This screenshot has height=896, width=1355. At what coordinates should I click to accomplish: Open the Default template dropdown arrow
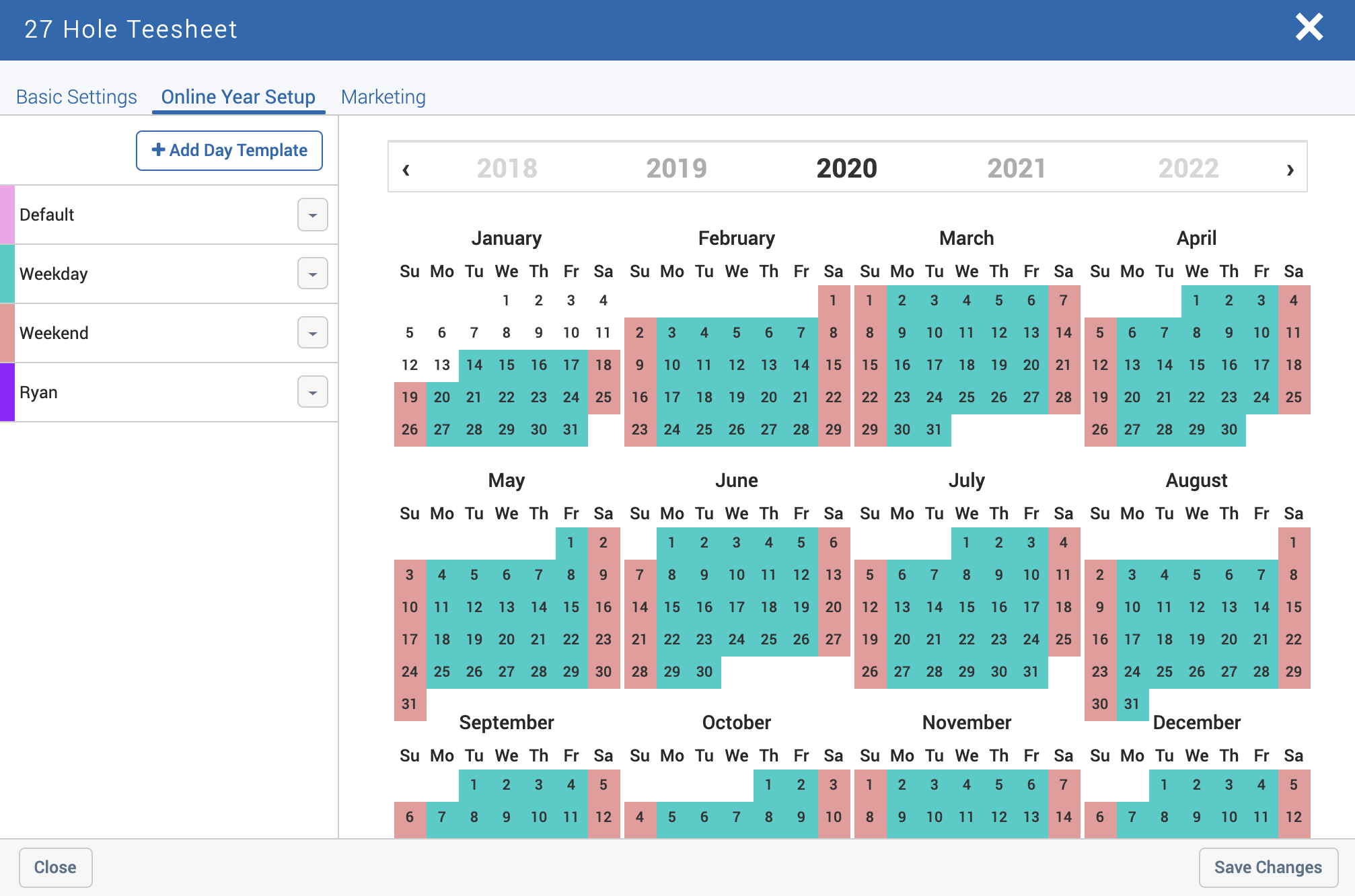click(x=312, y=215)
